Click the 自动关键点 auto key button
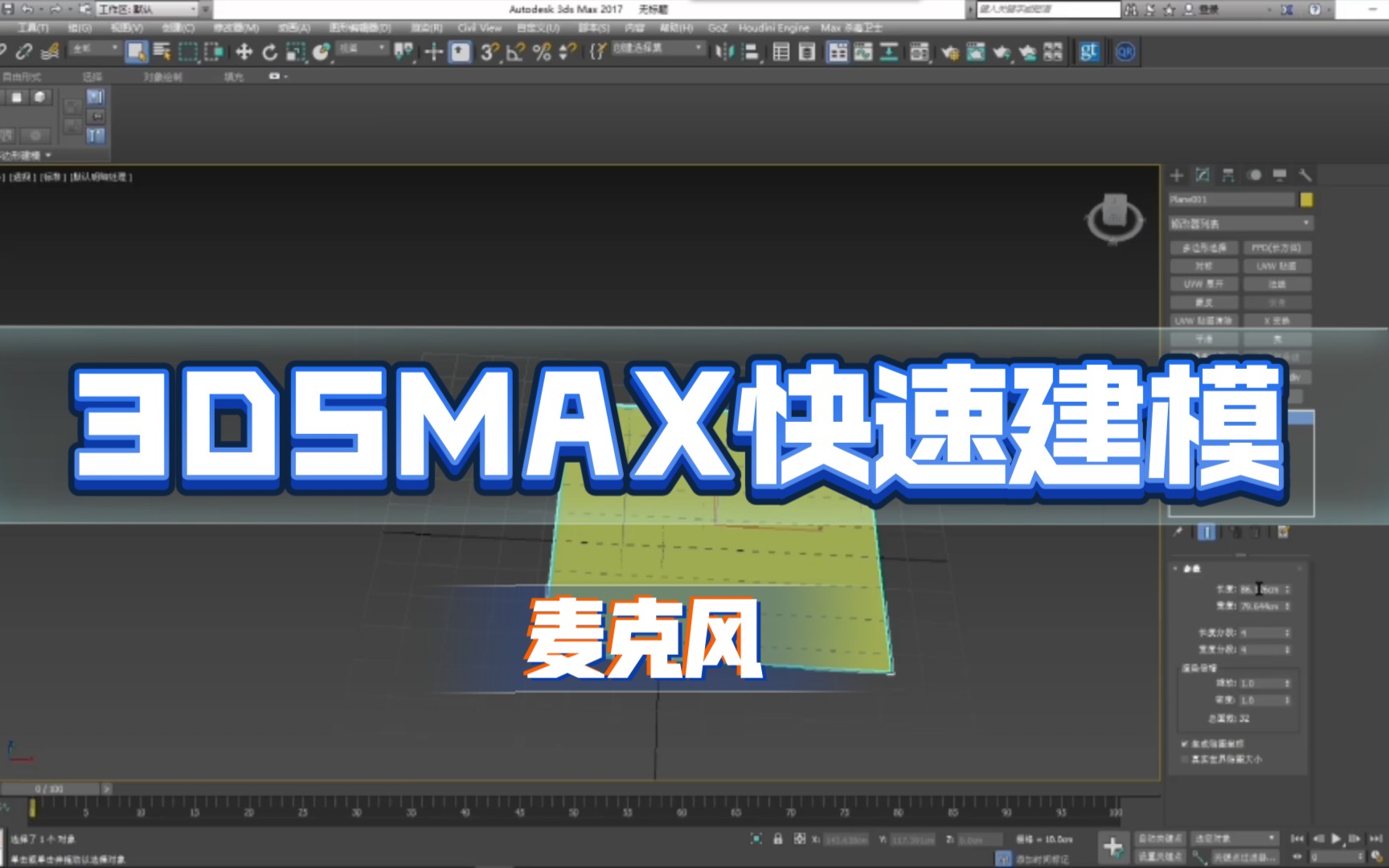 [x=1160, y=838]
